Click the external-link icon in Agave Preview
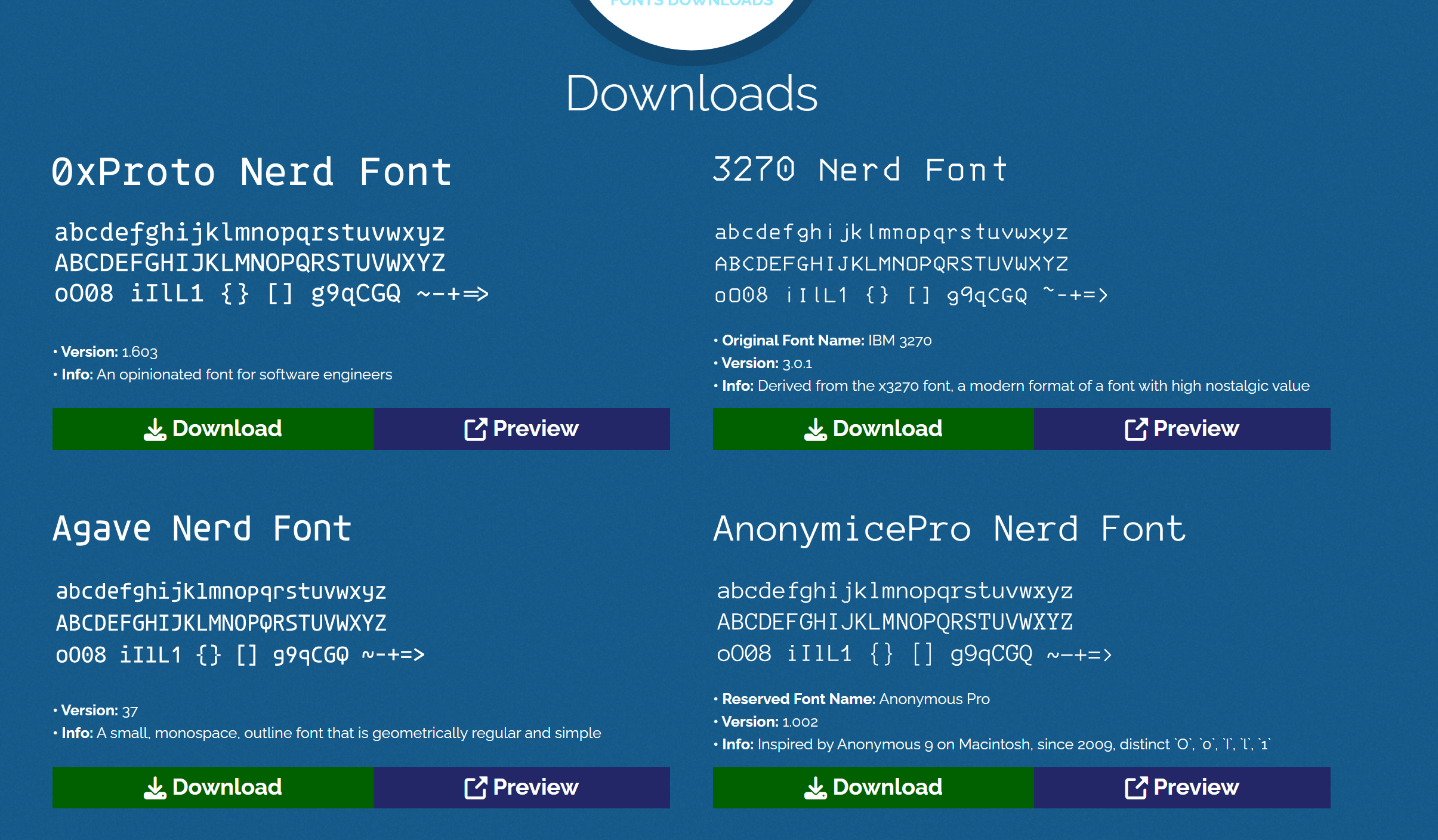Image resolution: width=1438 pixels, height=840 pixels. coord(476,787)
